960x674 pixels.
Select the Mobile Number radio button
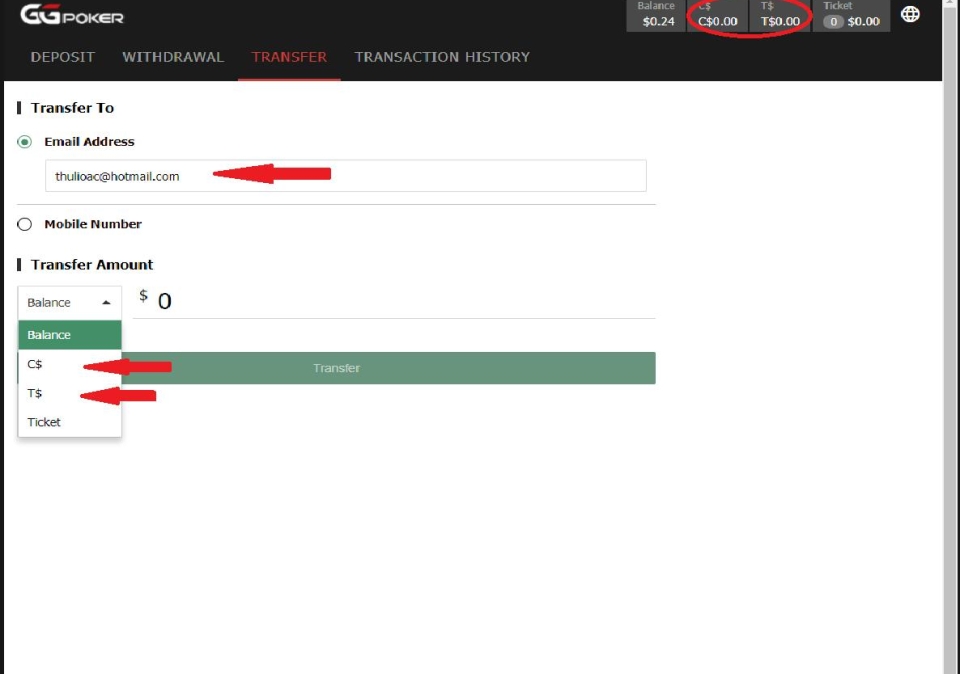point(25,224)
